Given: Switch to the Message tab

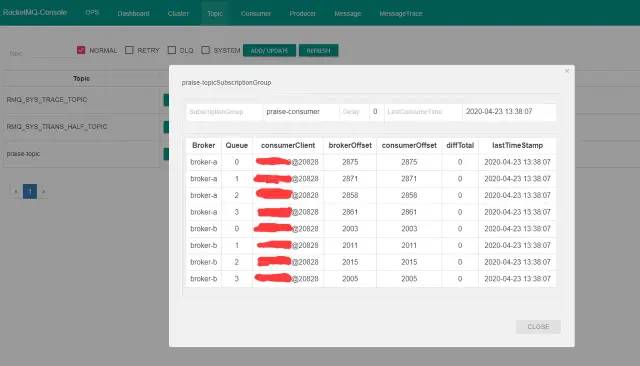Looking at the screenshot, I should (x=348, y=13).
